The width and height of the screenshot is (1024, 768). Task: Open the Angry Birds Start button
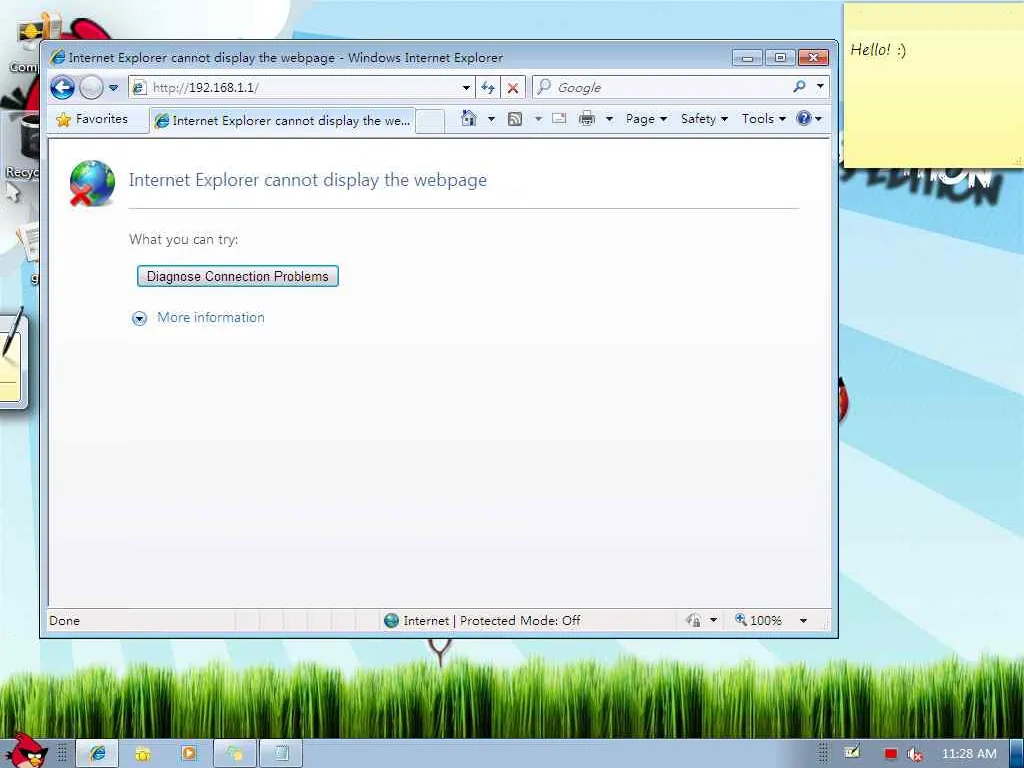[26, 750]
